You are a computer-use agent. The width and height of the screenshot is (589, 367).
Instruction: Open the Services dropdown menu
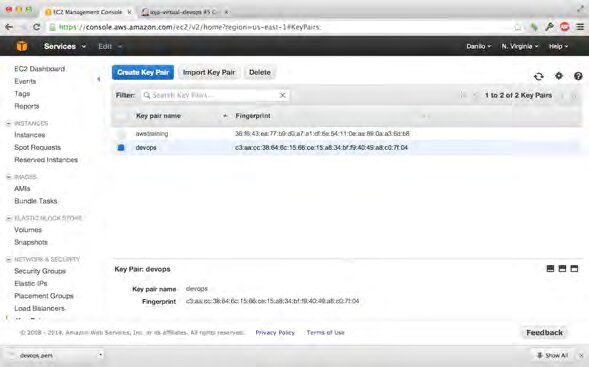(65, 46)
